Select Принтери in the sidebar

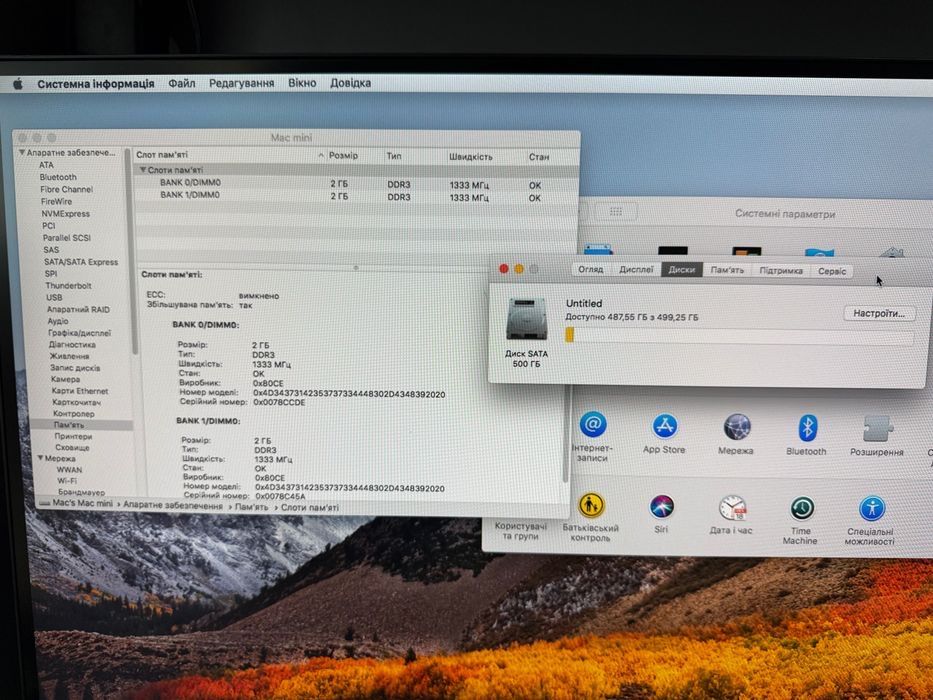[x=73, y=436]
